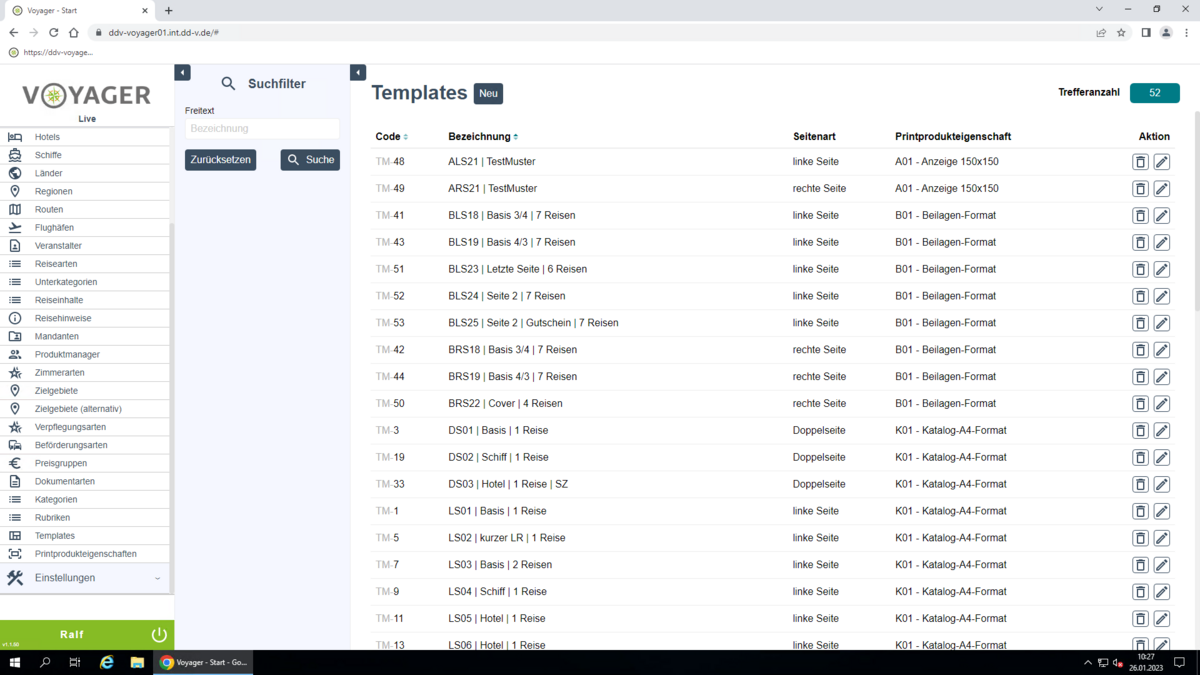Image resolution: width=1200 pixels, height=675 pixels.
Task: Edit template BLS18 Basis 3/4
Action: tap(1161, 216)
